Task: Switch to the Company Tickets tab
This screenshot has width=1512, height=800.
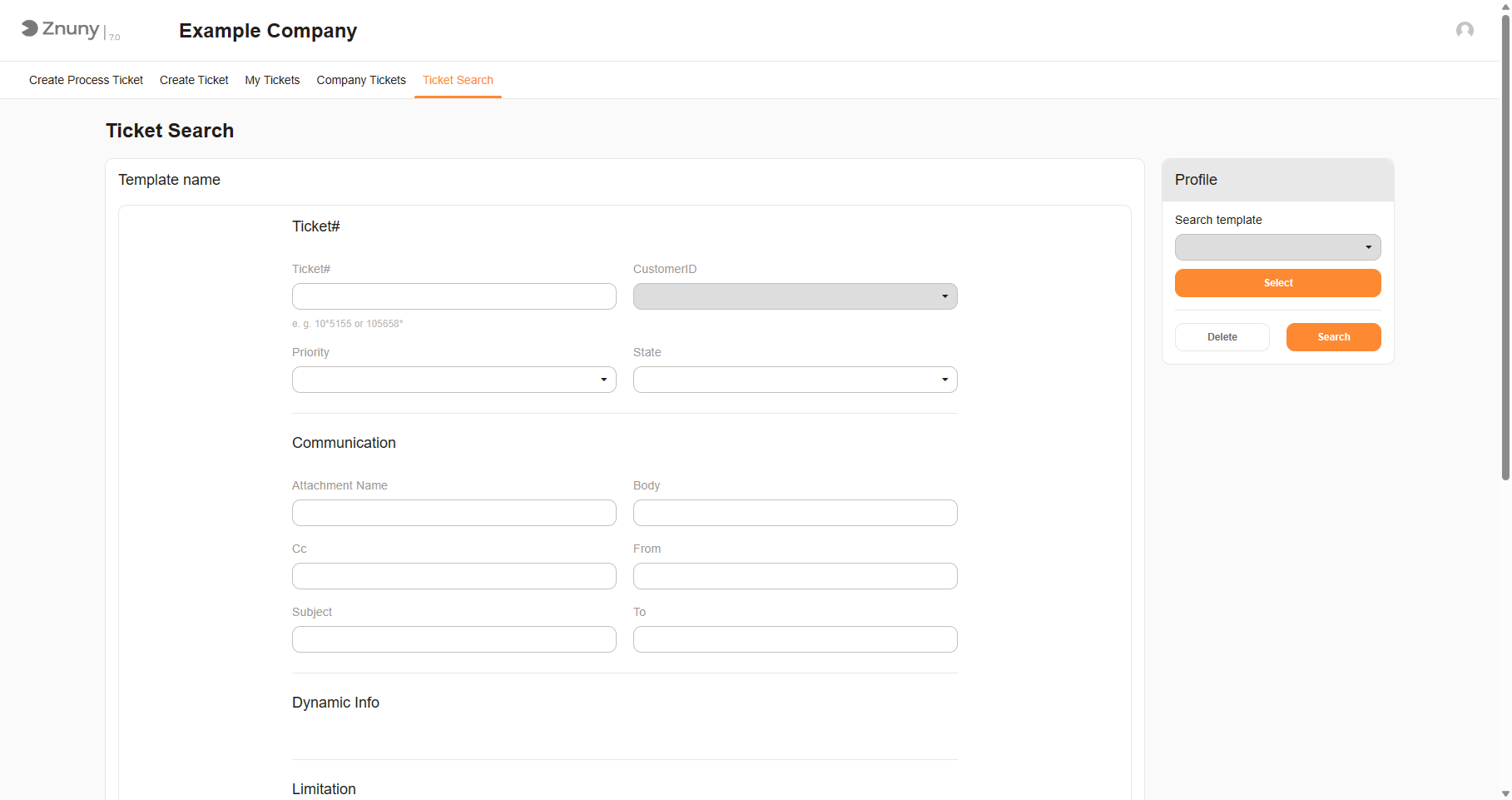Action: [360, 80]
